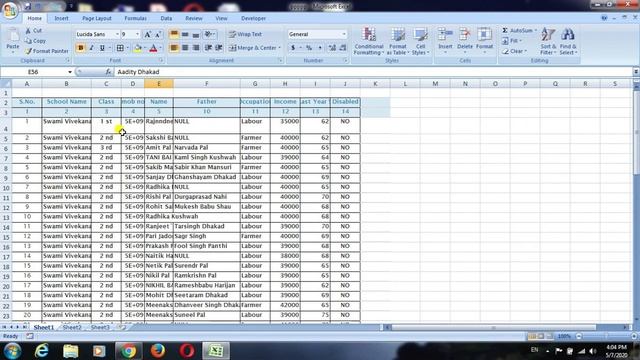This screenshot has width=640, height=360.
Task: Switch to the Formulas tab
Action: (x=136, y=18)
